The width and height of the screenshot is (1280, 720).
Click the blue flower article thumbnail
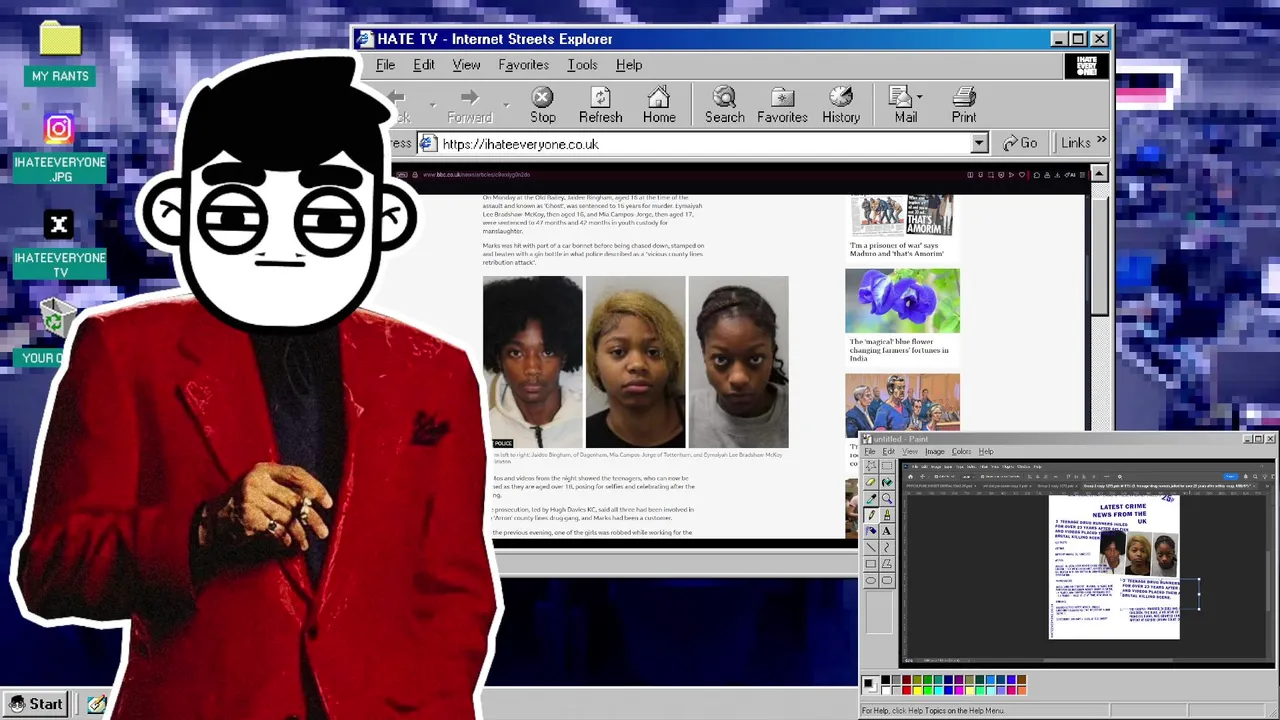point(902,300)
